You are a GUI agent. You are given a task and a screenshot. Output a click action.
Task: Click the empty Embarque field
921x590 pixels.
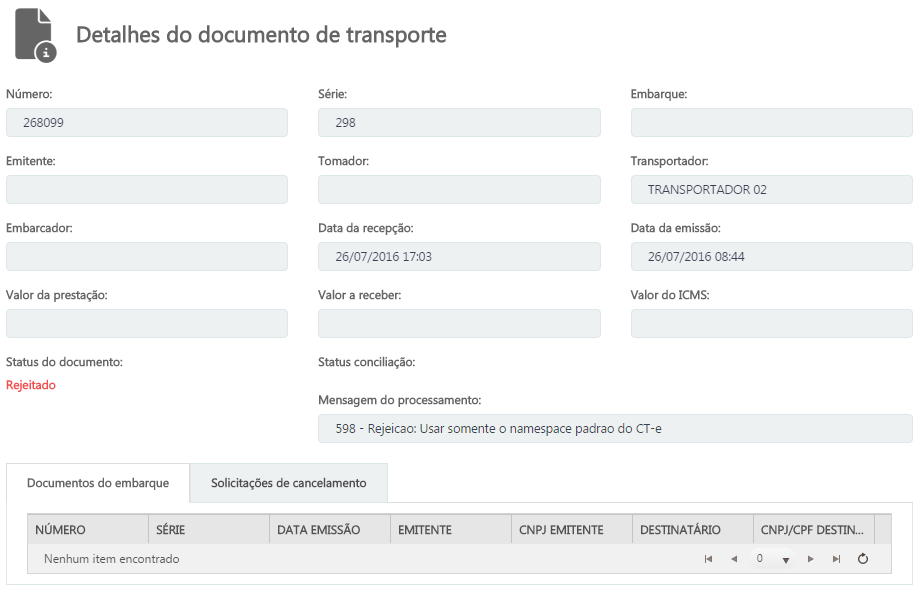click(x=771, y=123)
